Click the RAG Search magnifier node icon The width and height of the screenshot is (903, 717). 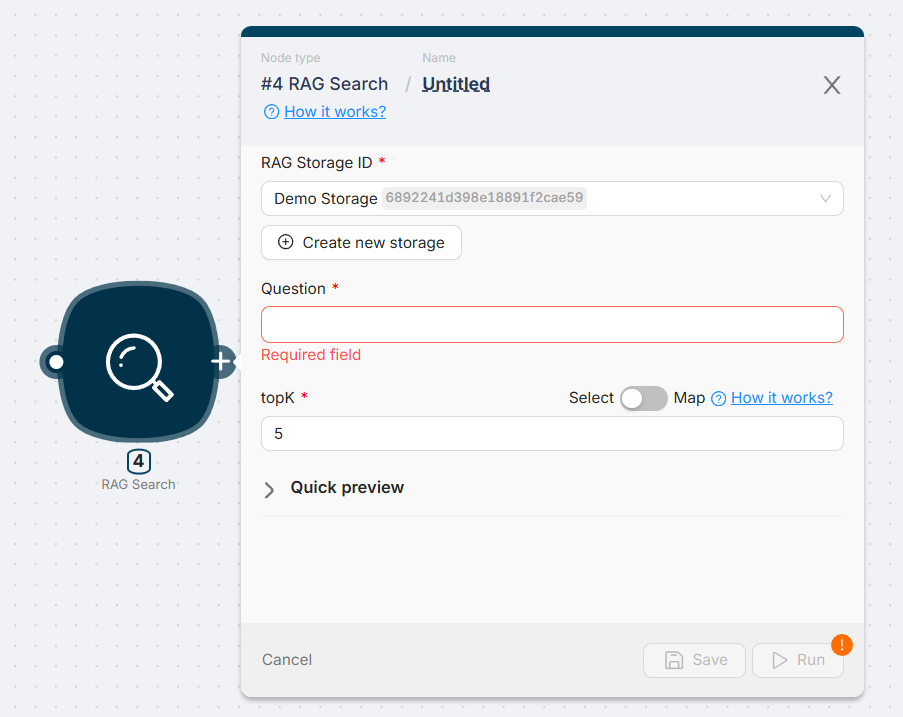tap(138, 361)
